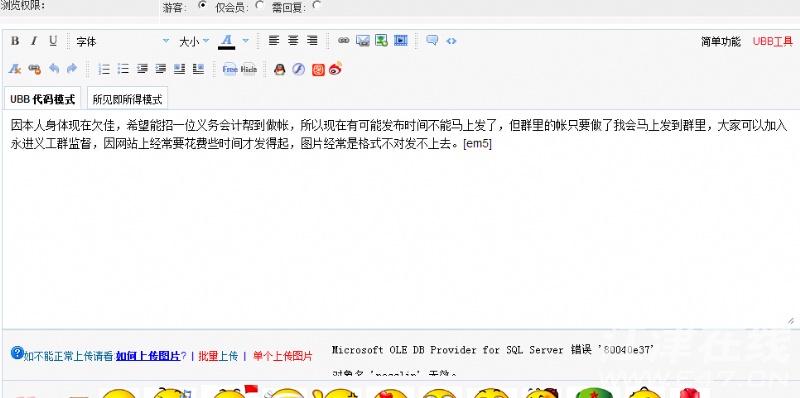This screenshot has height=398, width=800.
Task: Apply the current font color A
Action: (x=227, y=41)
